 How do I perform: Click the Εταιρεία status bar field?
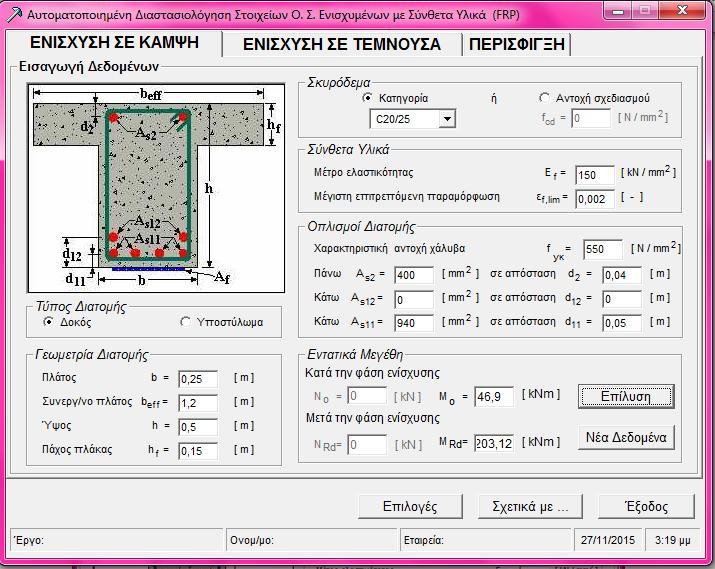click(485, 540)
